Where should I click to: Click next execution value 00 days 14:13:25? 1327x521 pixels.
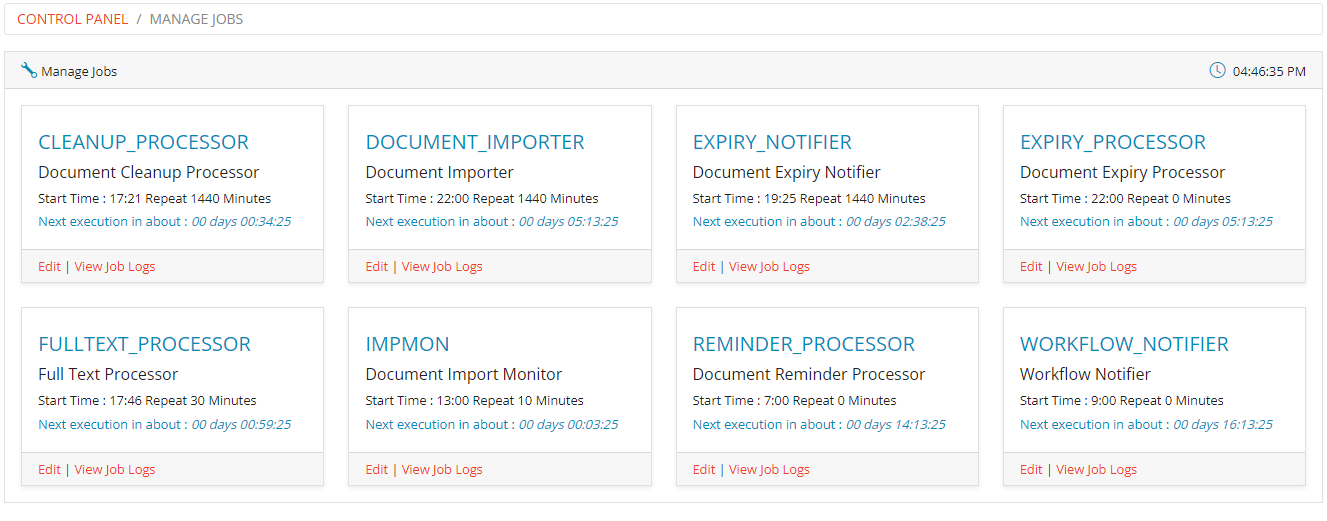tap(896, 424)
